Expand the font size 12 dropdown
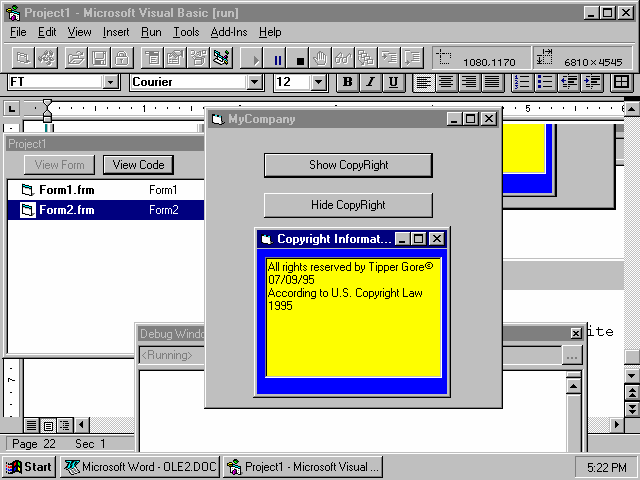This screenshot has height=480, width=640. [319, 82]
